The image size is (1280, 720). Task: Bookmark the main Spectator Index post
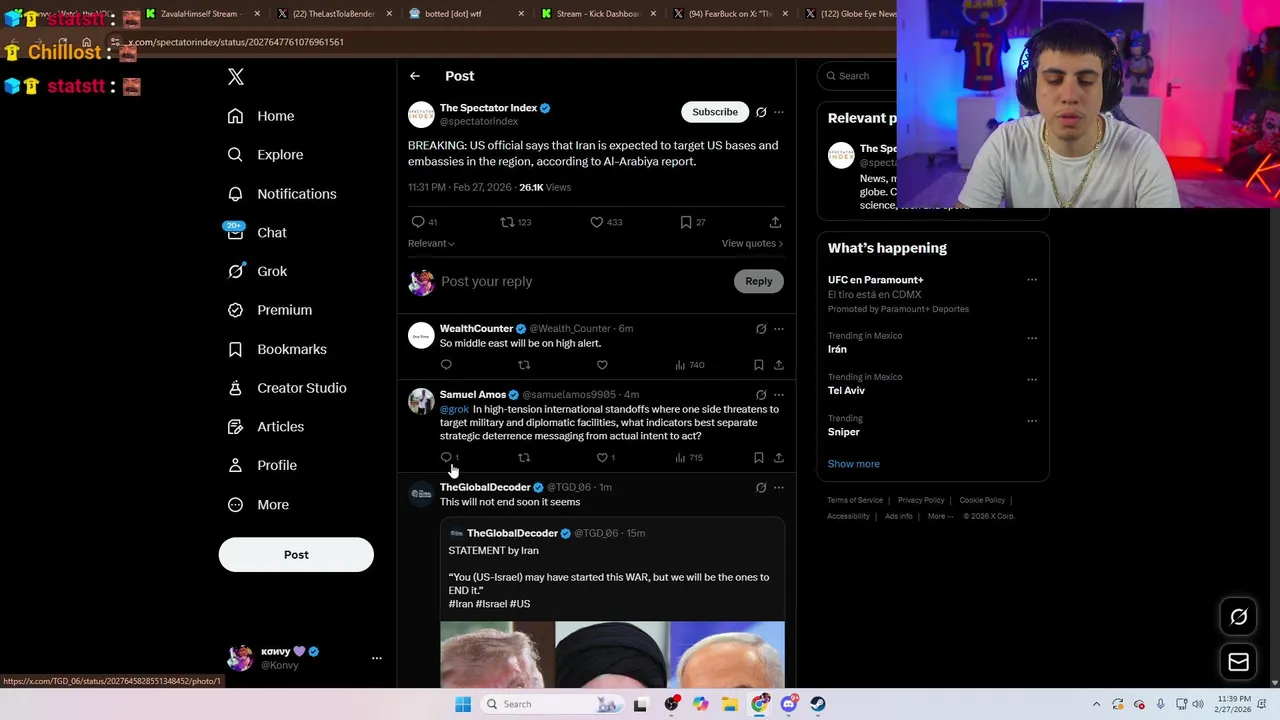[686, 222]
